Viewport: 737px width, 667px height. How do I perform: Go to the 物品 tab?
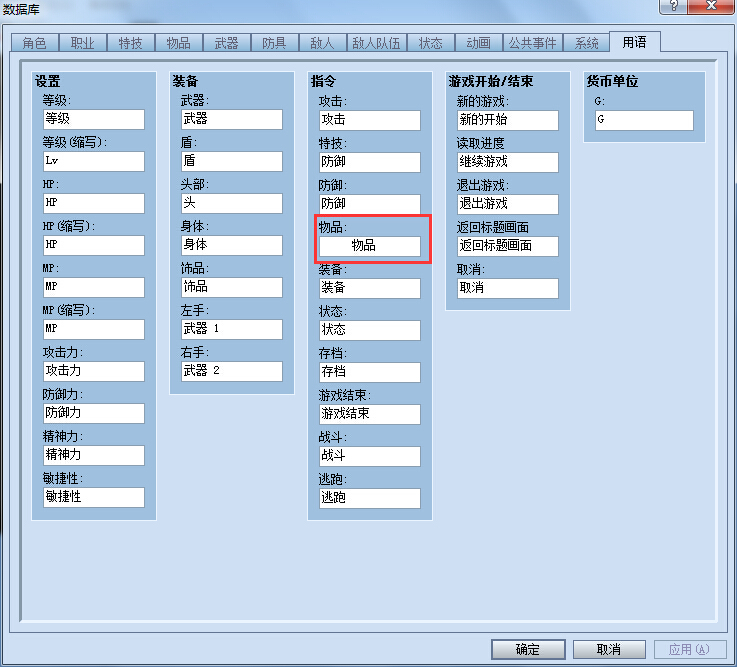[179, 43]
